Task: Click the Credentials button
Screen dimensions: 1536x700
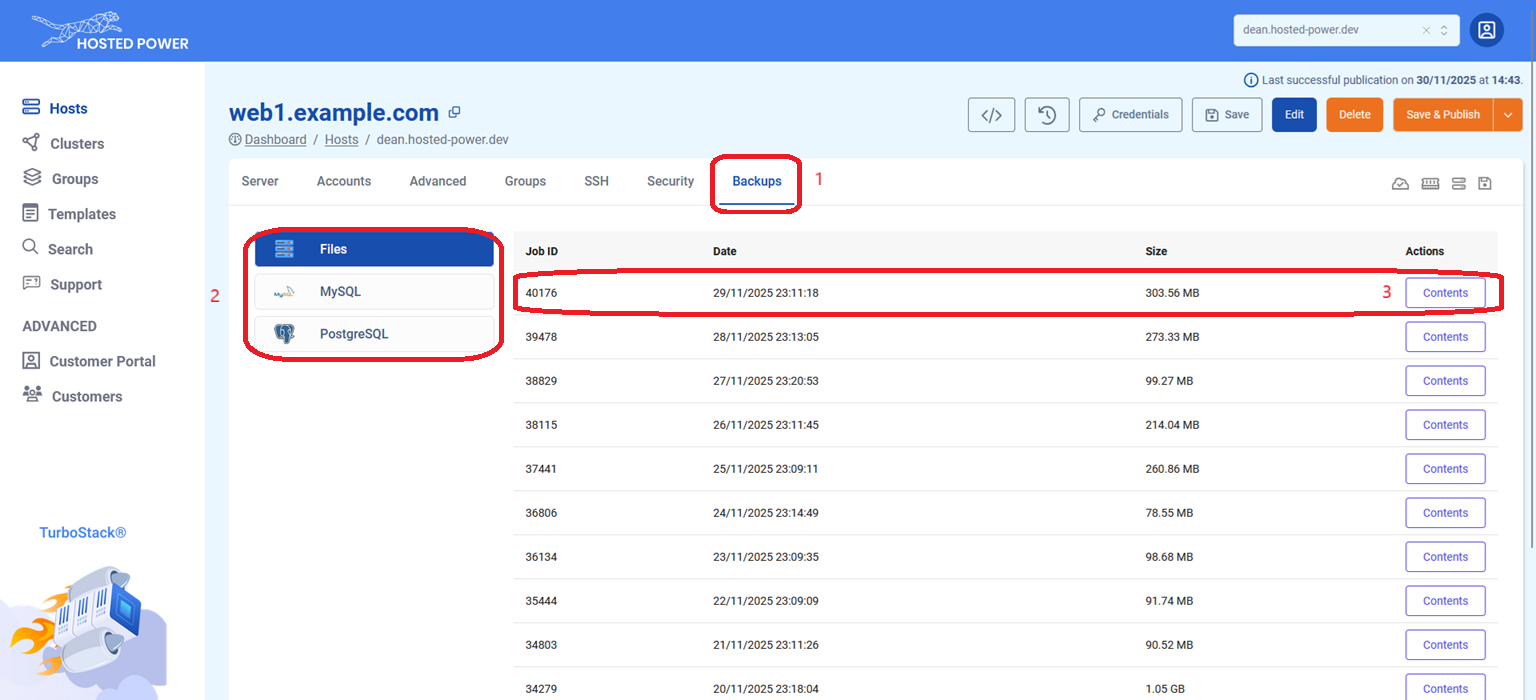Action: 1130,115
